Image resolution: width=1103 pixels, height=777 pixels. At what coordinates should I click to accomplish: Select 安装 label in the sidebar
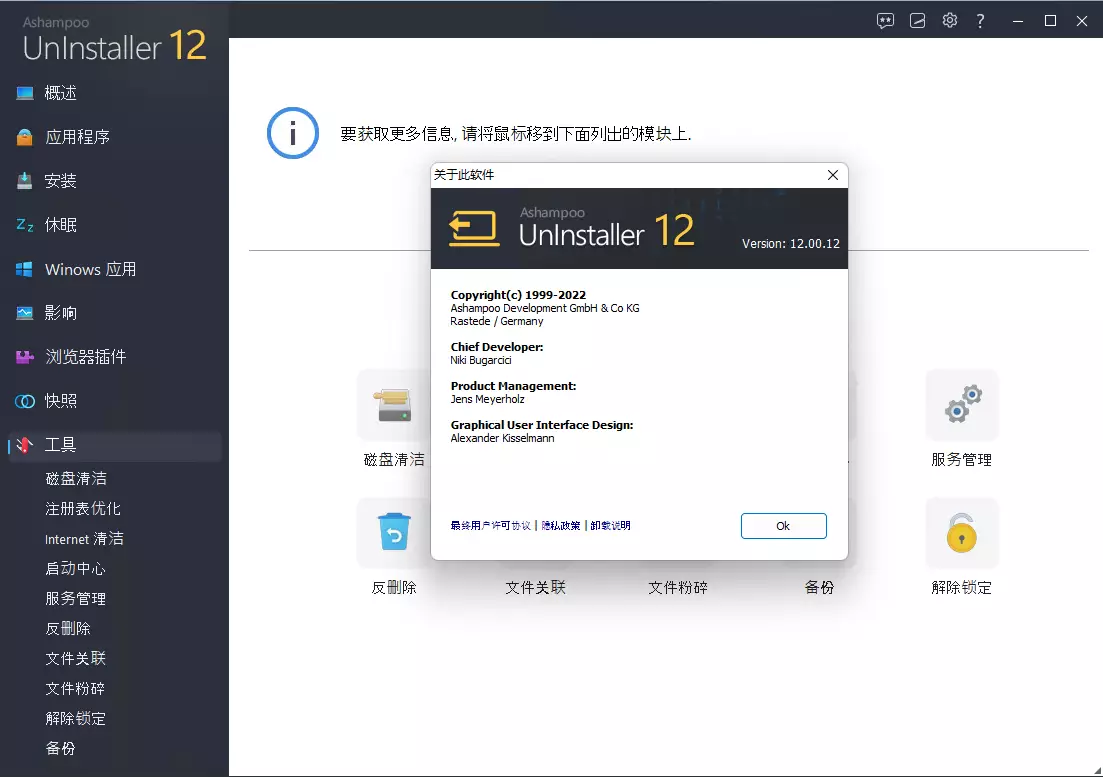pyautogui.click(x=60, y=181)
